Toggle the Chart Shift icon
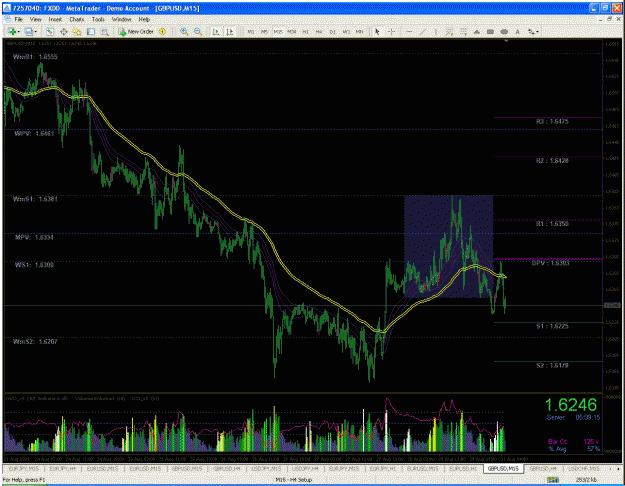625x486 pixels. pos(230,31)
